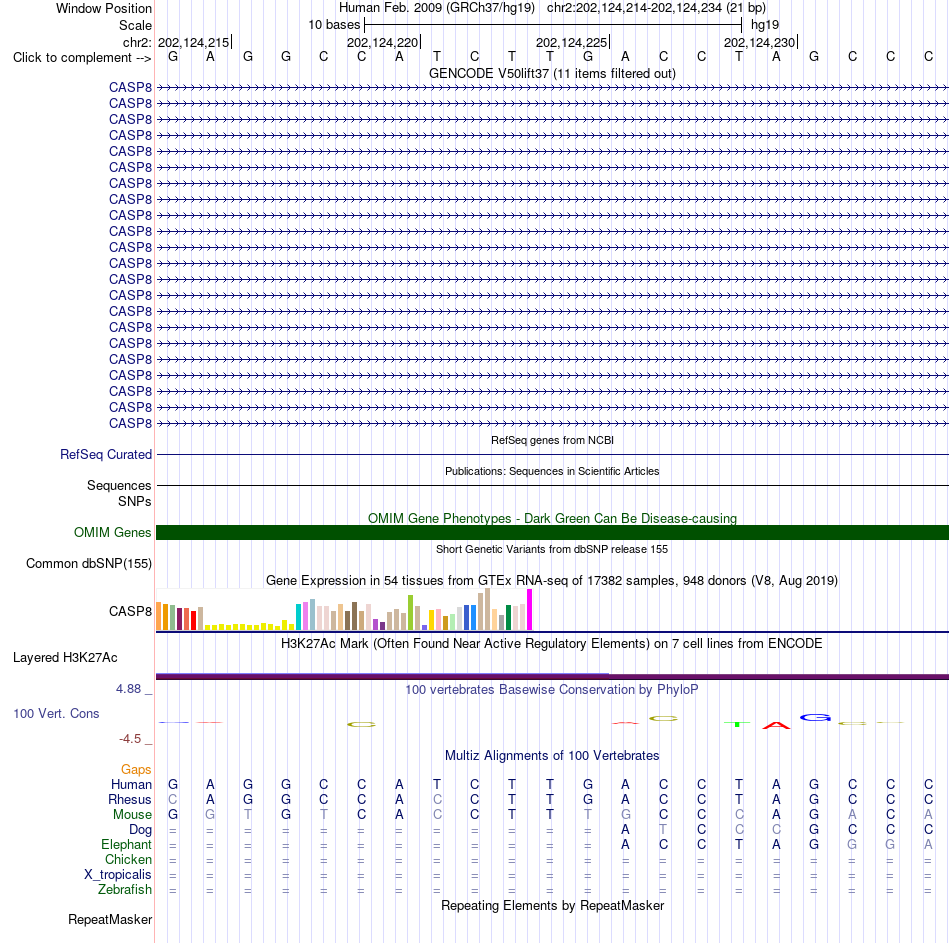This screenshot has height=943, width=950.
Task: Open the OMIM Gene Phenotypes track title
Action: (x=552, y=518)
